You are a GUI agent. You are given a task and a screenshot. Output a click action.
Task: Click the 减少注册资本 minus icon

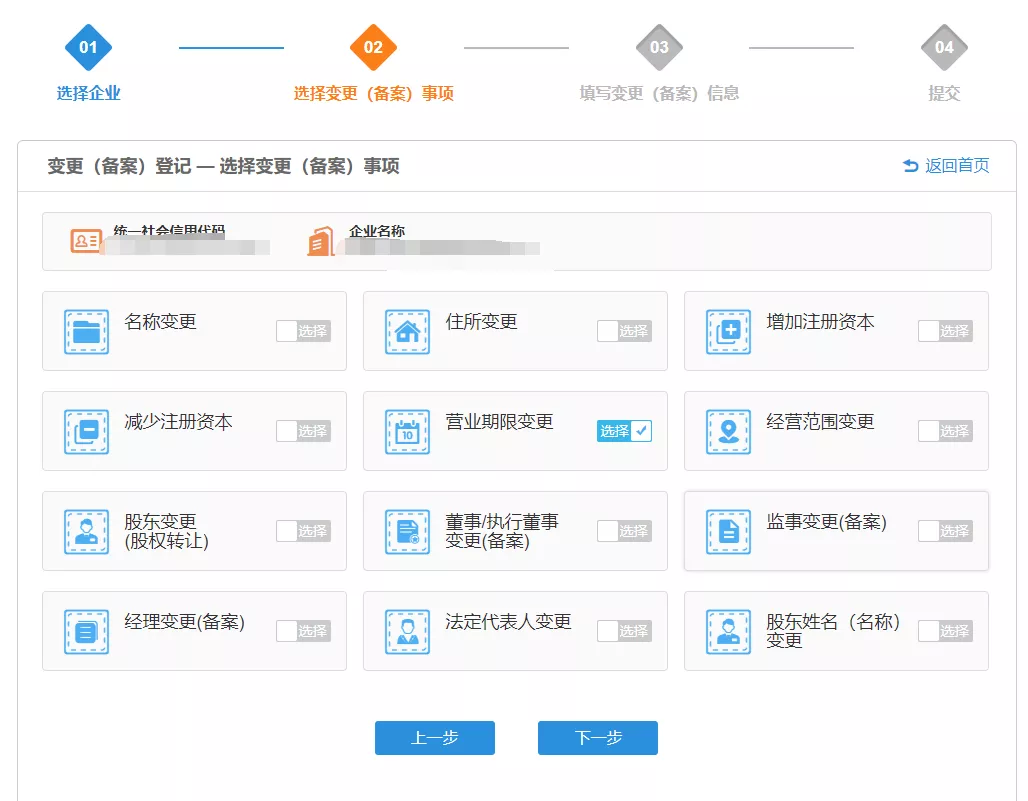point(88,431)
